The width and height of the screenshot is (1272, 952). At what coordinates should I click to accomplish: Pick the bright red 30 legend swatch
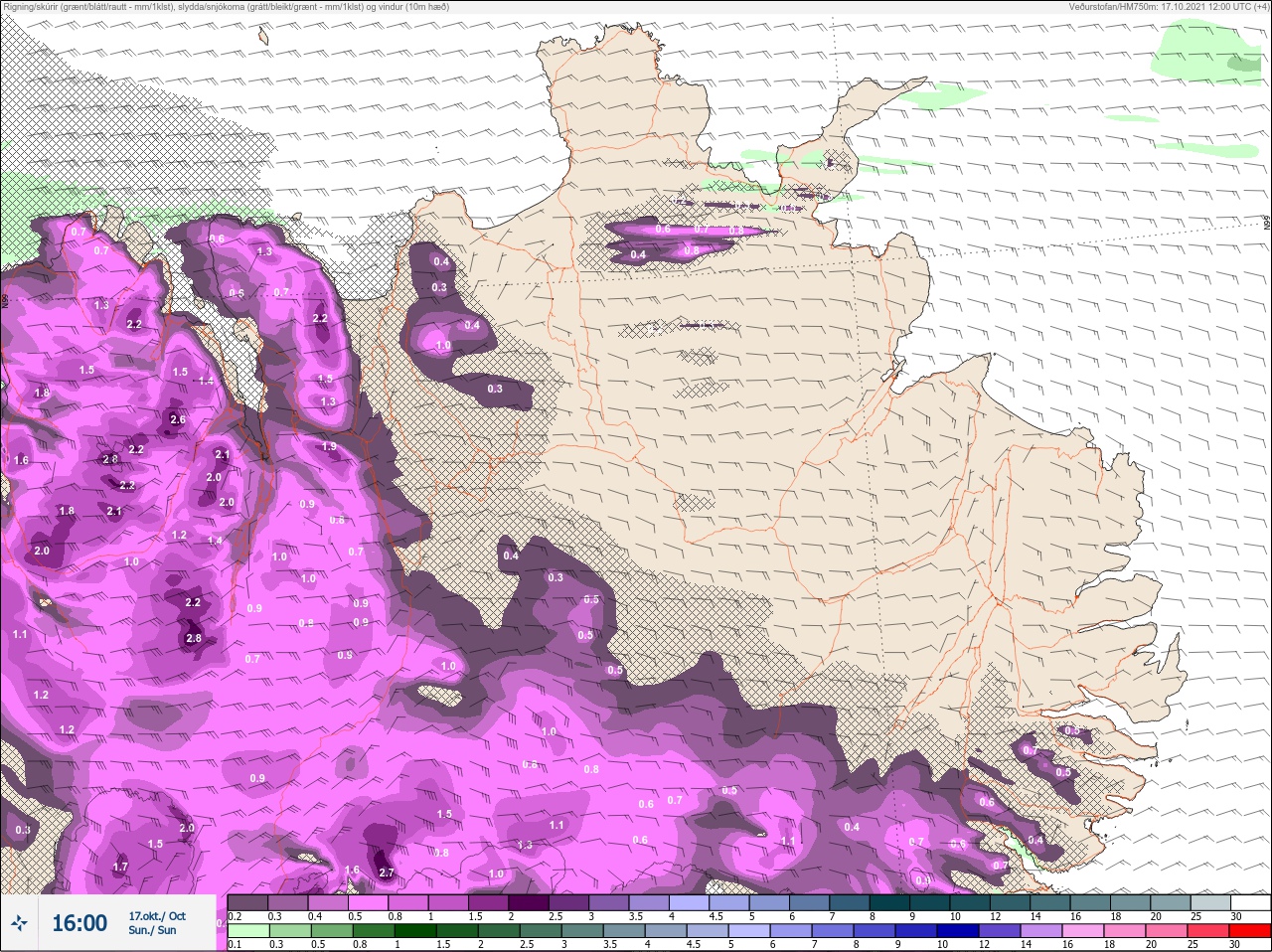(1250, 931)
